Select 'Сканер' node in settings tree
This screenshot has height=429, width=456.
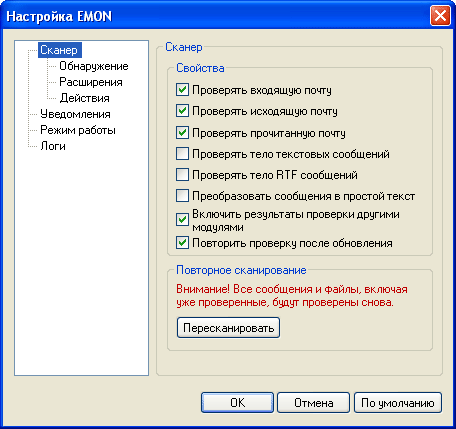[x=60, y=50]
